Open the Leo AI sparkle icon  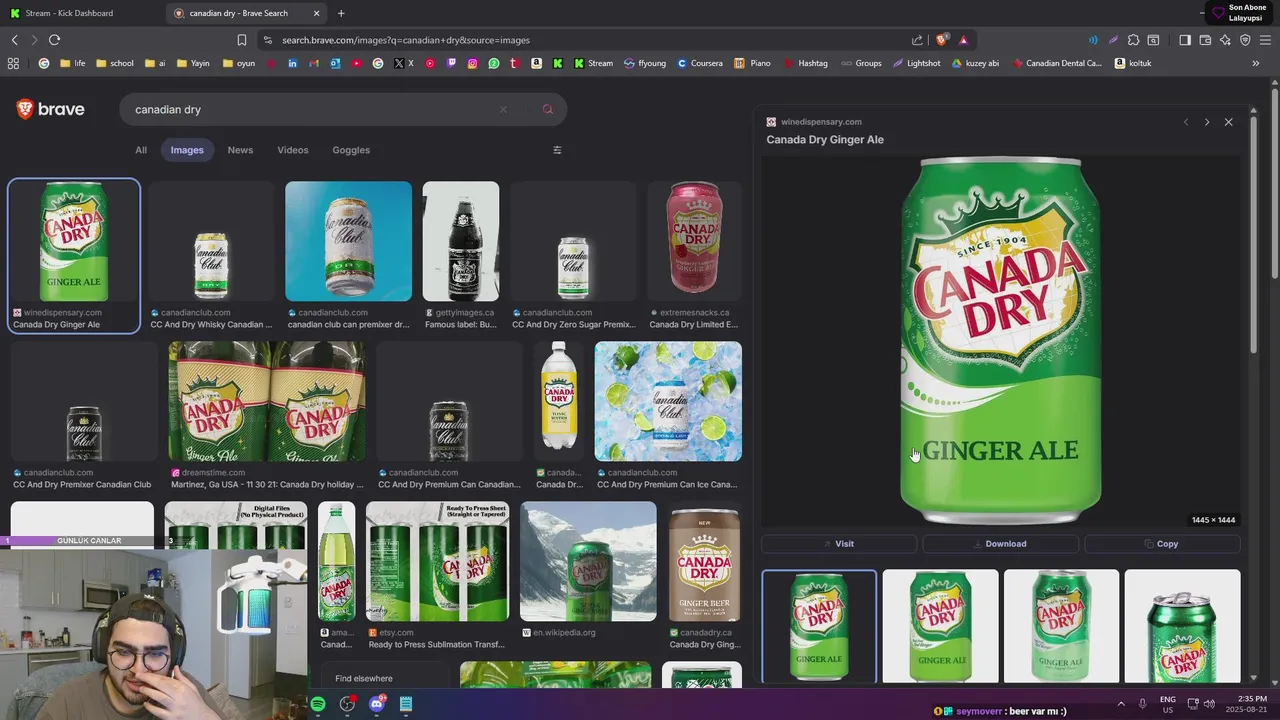[1225, 40]
